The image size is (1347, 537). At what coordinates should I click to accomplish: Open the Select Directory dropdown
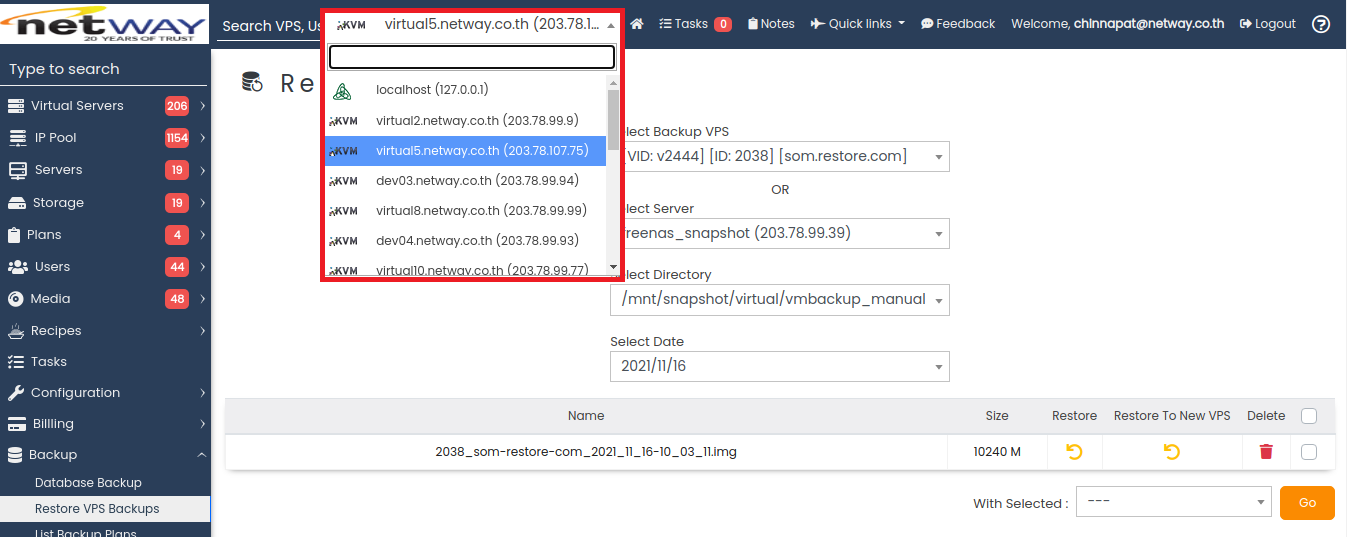pyautogui.click(x=779, y=299)
